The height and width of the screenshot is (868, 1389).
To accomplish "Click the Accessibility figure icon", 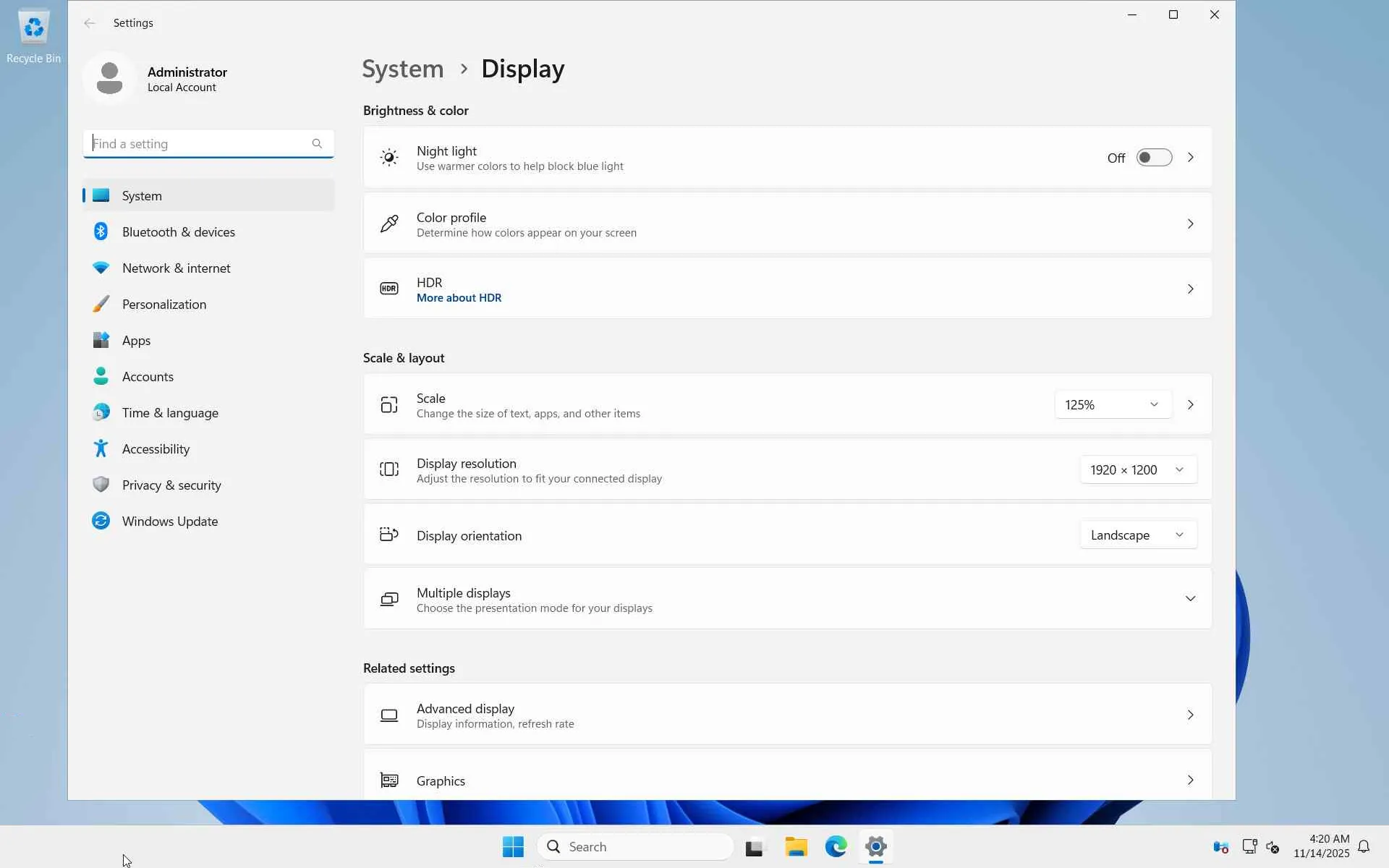I will [x=101, y=448].
